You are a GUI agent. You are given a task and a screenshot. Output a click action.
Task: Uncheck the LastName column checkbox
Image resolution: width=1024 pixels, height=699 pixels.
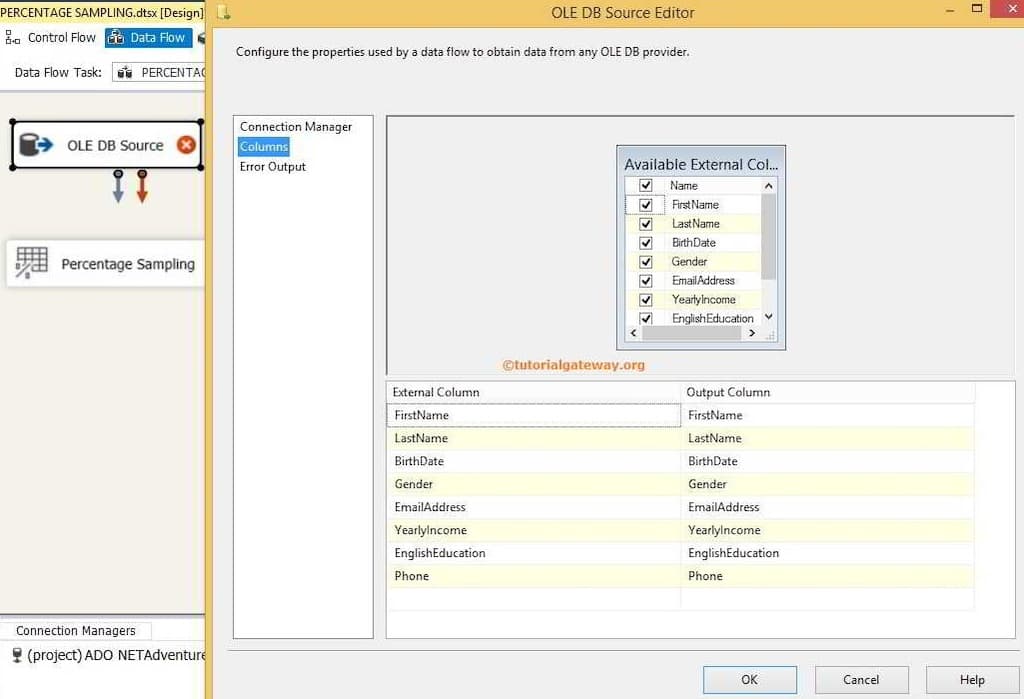pyautogui.click(x=646, y=224)
